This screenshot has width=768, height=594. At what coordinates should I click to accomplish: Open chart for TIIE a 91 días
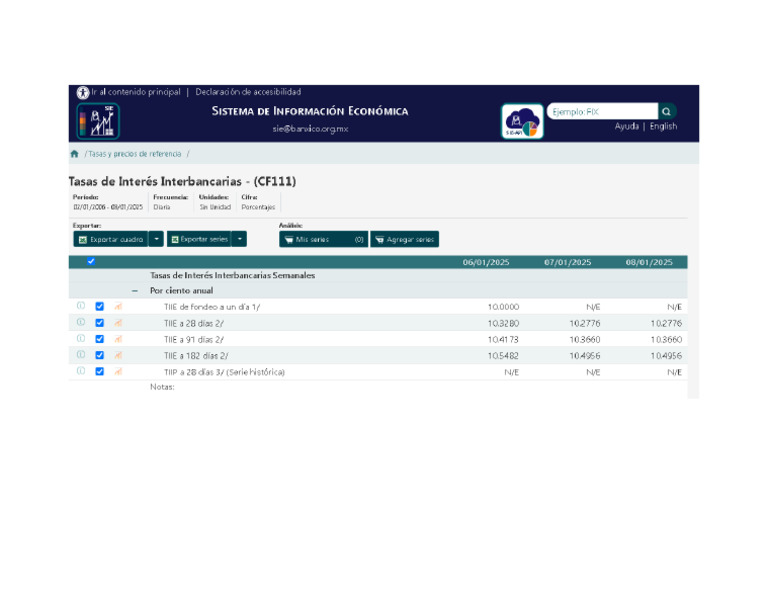tap(118, 339)
